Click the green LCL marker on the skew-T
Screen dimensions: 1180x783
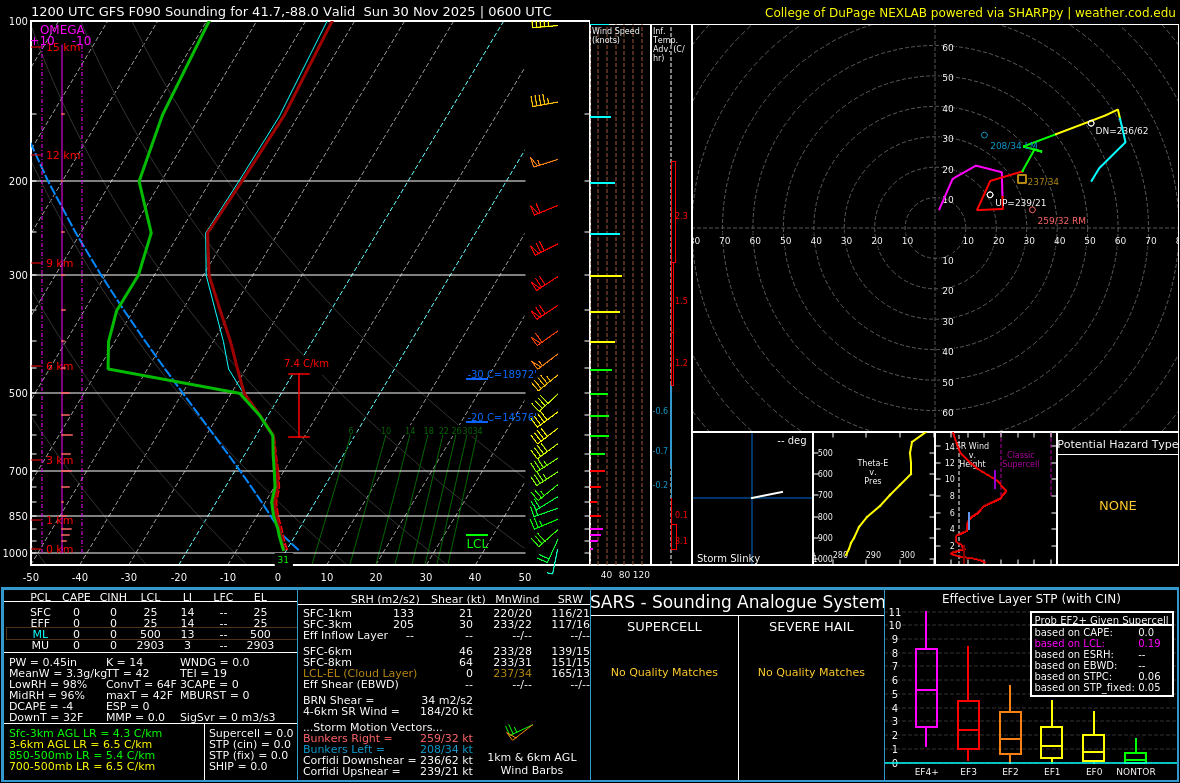[x=477, y=541]
